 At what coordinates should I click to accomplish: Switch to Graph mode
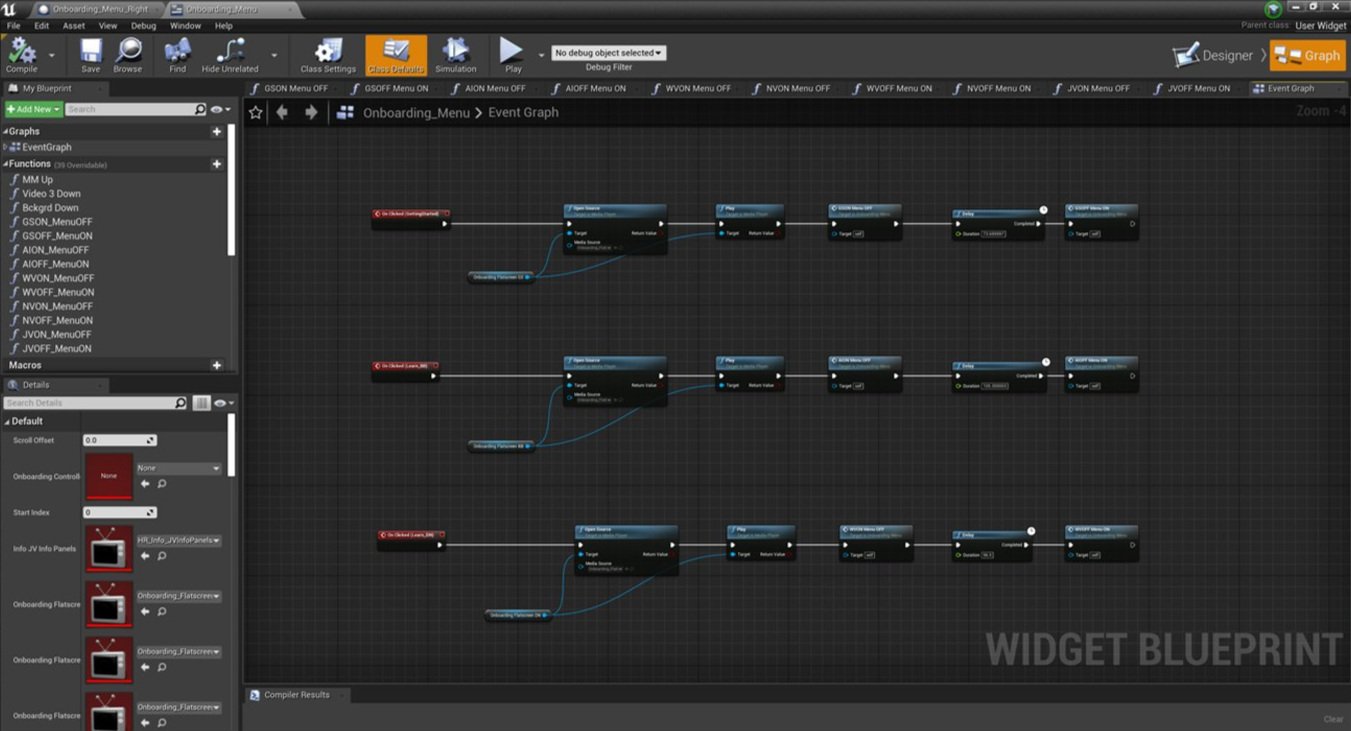(x=1308, y=56)
